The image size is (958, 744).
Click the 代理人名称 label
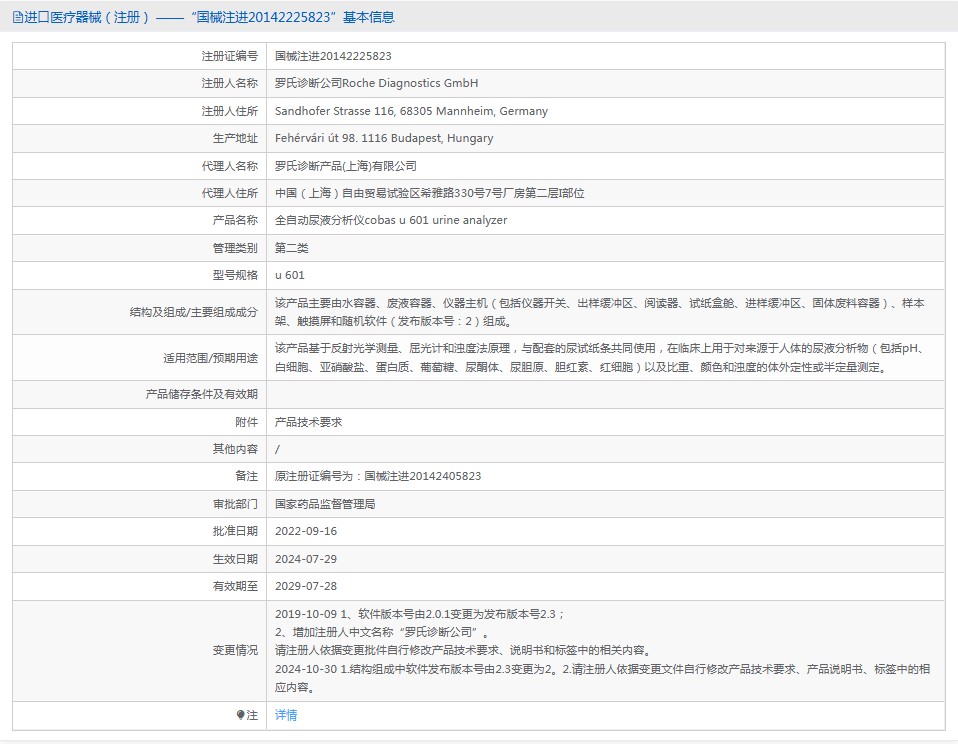(x=230, y=166)
